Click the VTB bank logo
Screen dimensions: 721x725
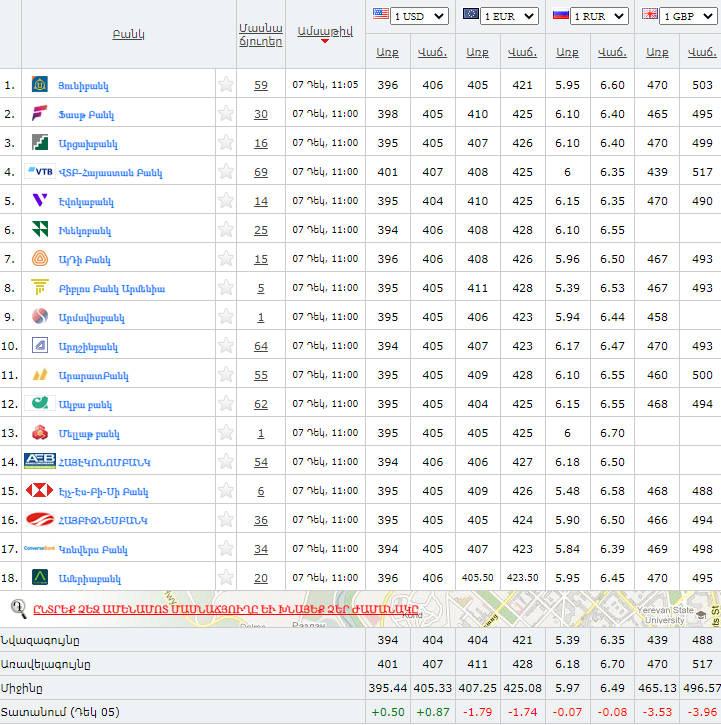(40, 172)
